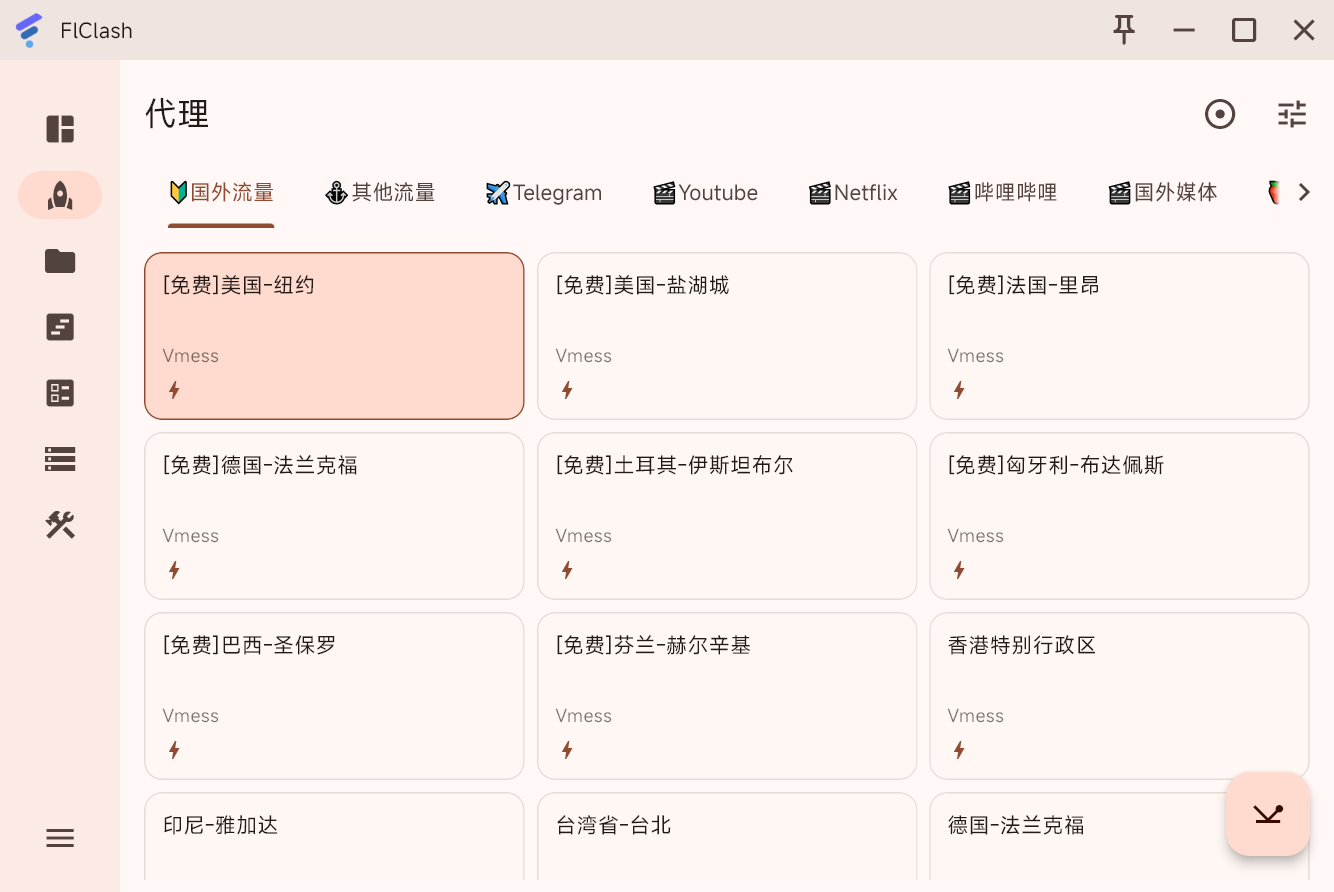The height and width of the screenshot is (892, 1334).
Task: Test latency of 土耳其-伊斯坦布尔 bolt icon
Action: pos(567,570)
